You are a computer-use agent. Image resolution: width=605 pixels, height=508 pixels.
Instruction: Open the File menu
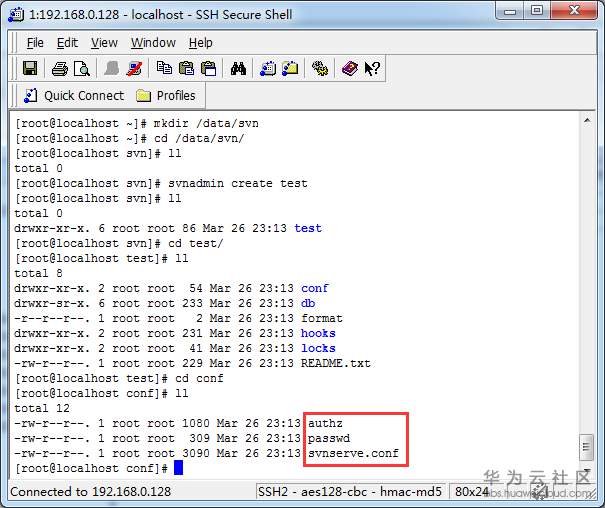click(x=35, y=42)
